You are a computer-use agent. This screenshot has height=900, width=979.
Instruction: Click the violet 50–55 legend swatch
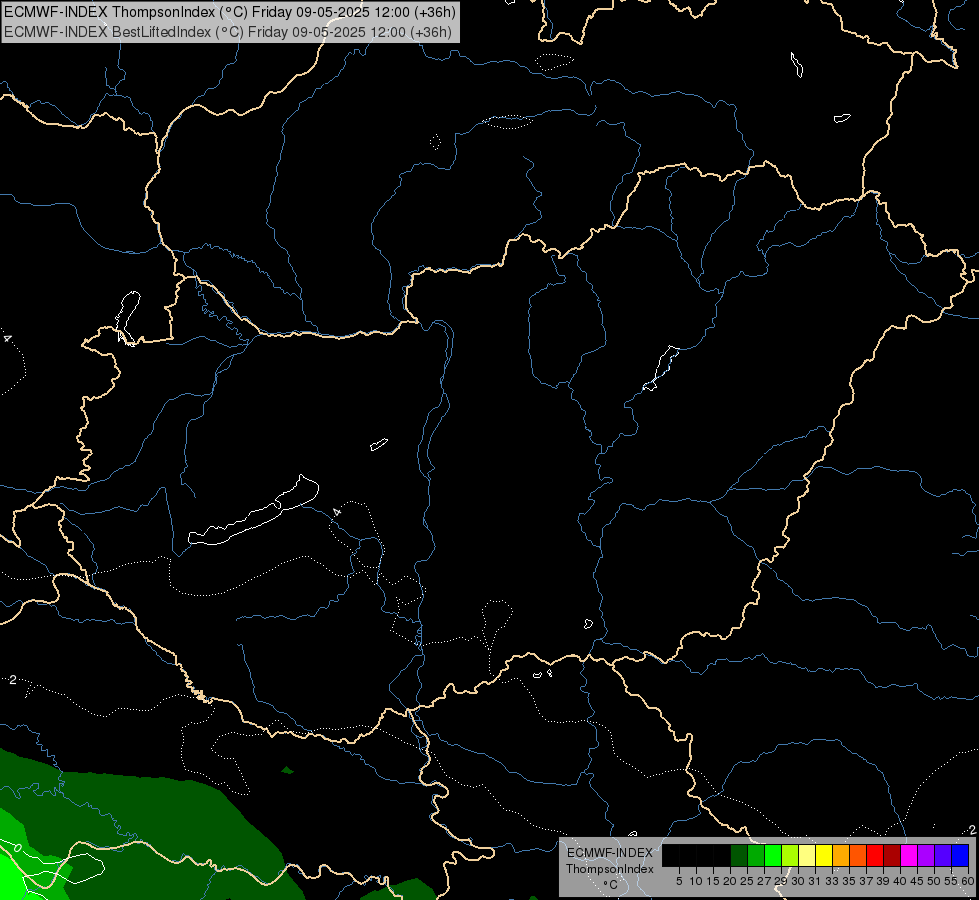pos(943,856)
